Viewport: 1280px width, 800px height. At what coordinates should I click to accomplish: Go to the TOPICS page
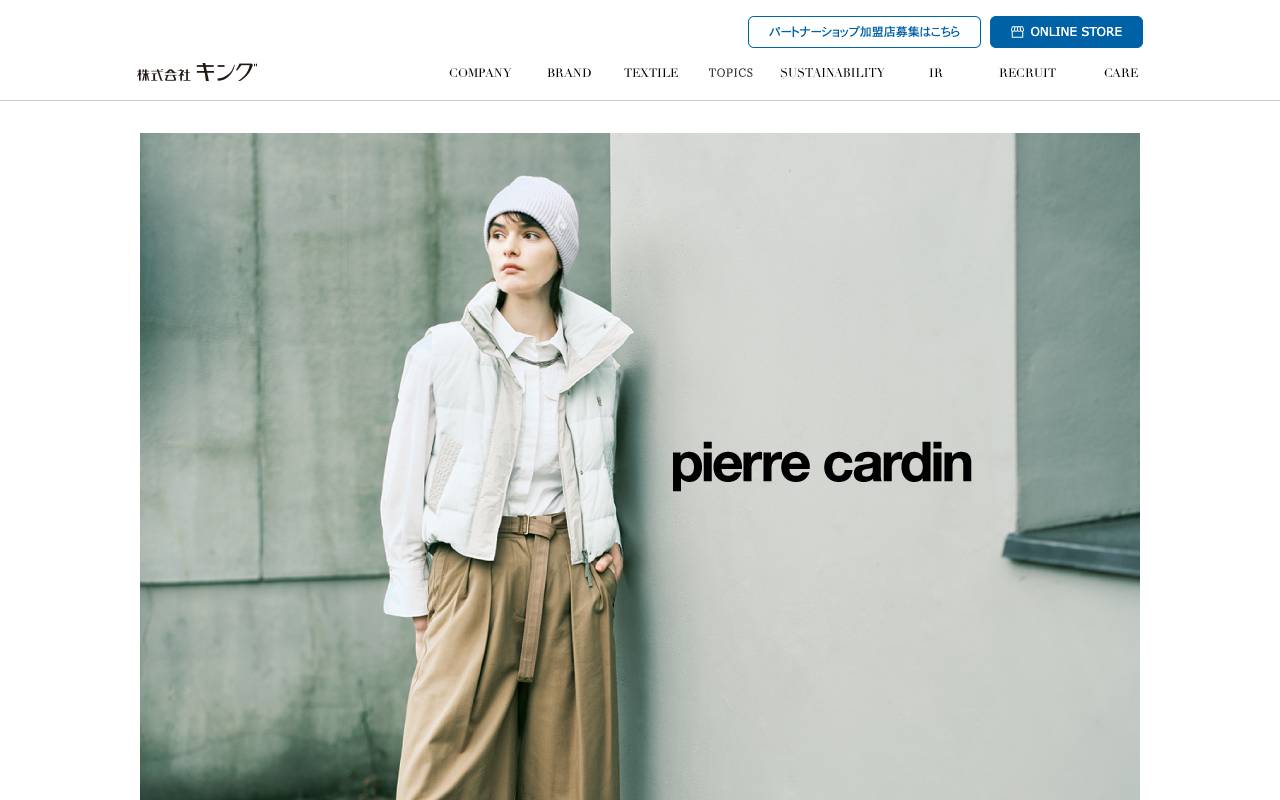730,73
